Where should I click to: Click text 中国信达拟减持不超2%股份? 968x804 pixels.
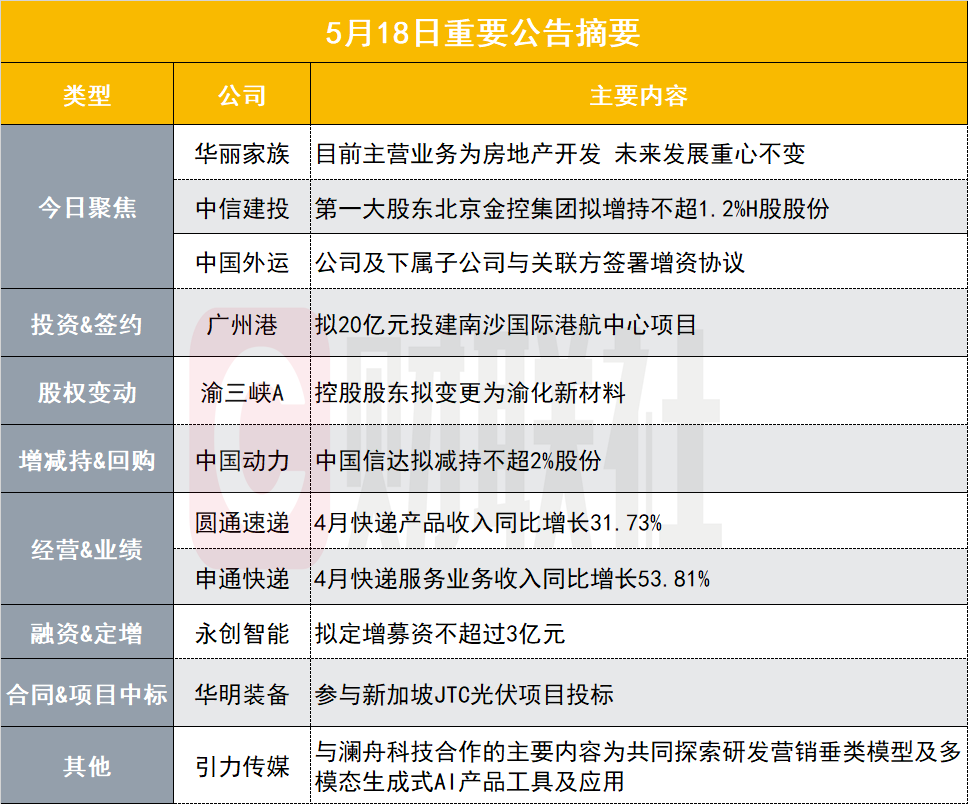(x=458, y=460)
